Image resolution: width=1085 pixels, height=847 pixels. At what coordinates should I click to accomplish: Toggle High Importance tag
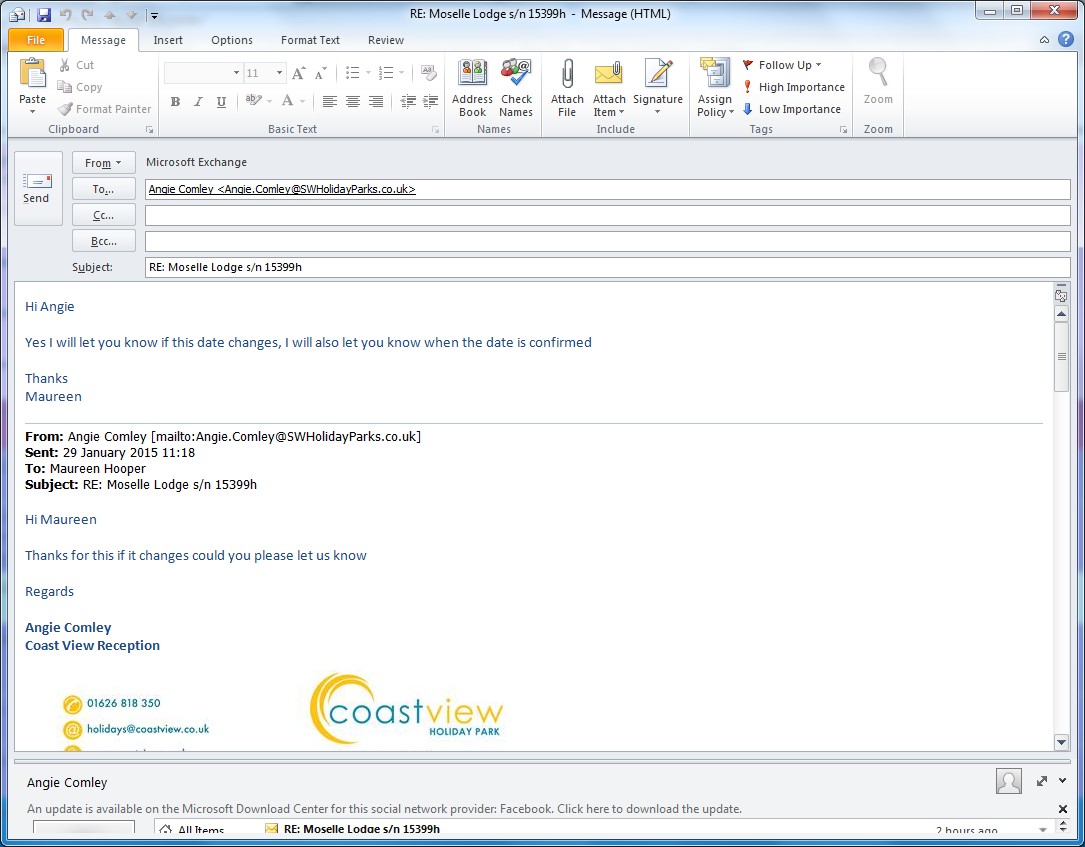(x=794, y=87)
